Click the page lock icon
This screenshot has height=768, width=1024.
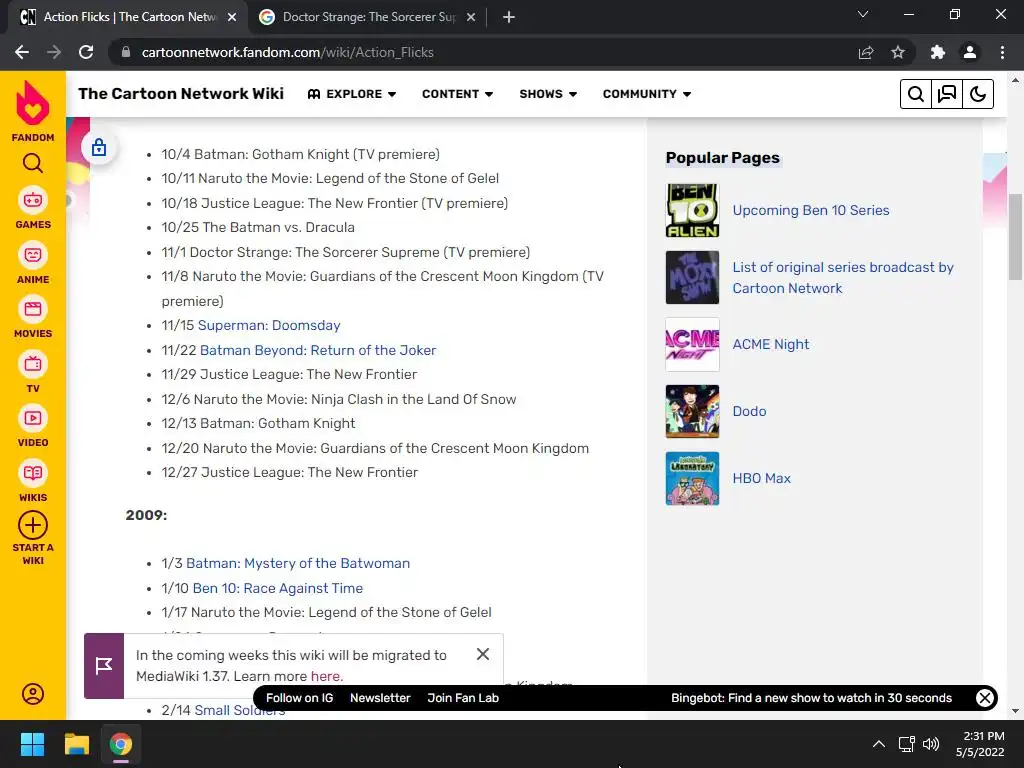point(99,148)
